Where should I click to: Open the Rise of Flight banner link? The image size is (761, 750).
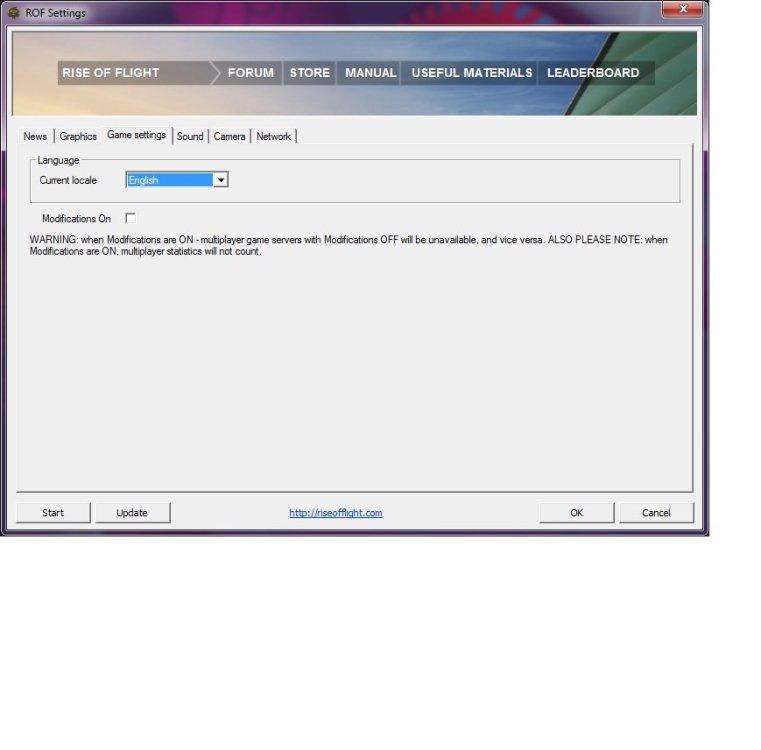click(x=111, y=73)
